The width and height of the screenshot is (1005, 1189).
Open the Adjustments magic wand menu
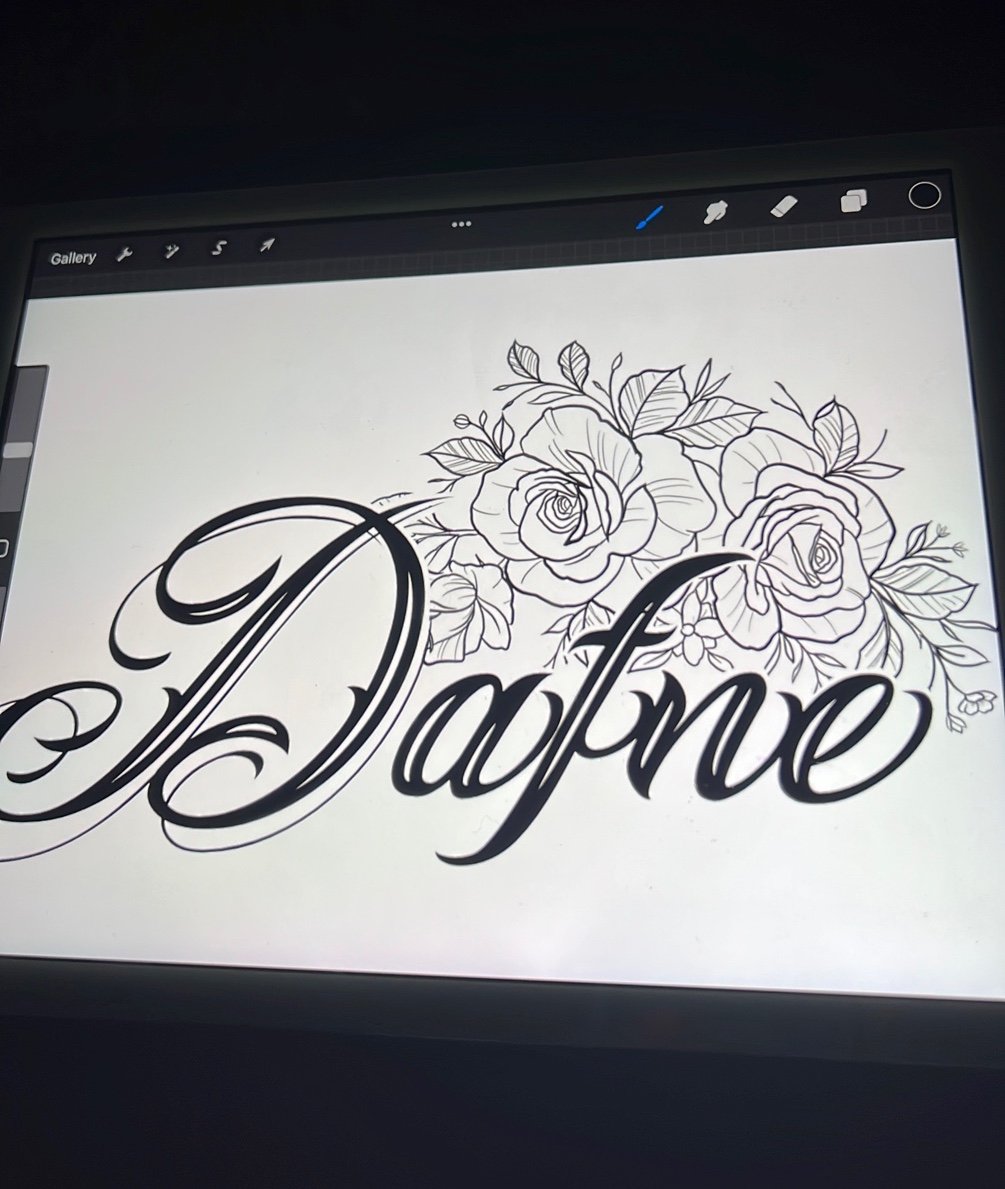171,251
